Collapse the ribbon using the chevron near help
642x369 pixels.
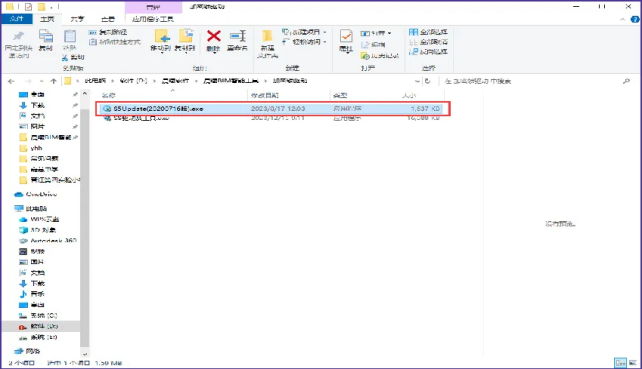(622, 19)
